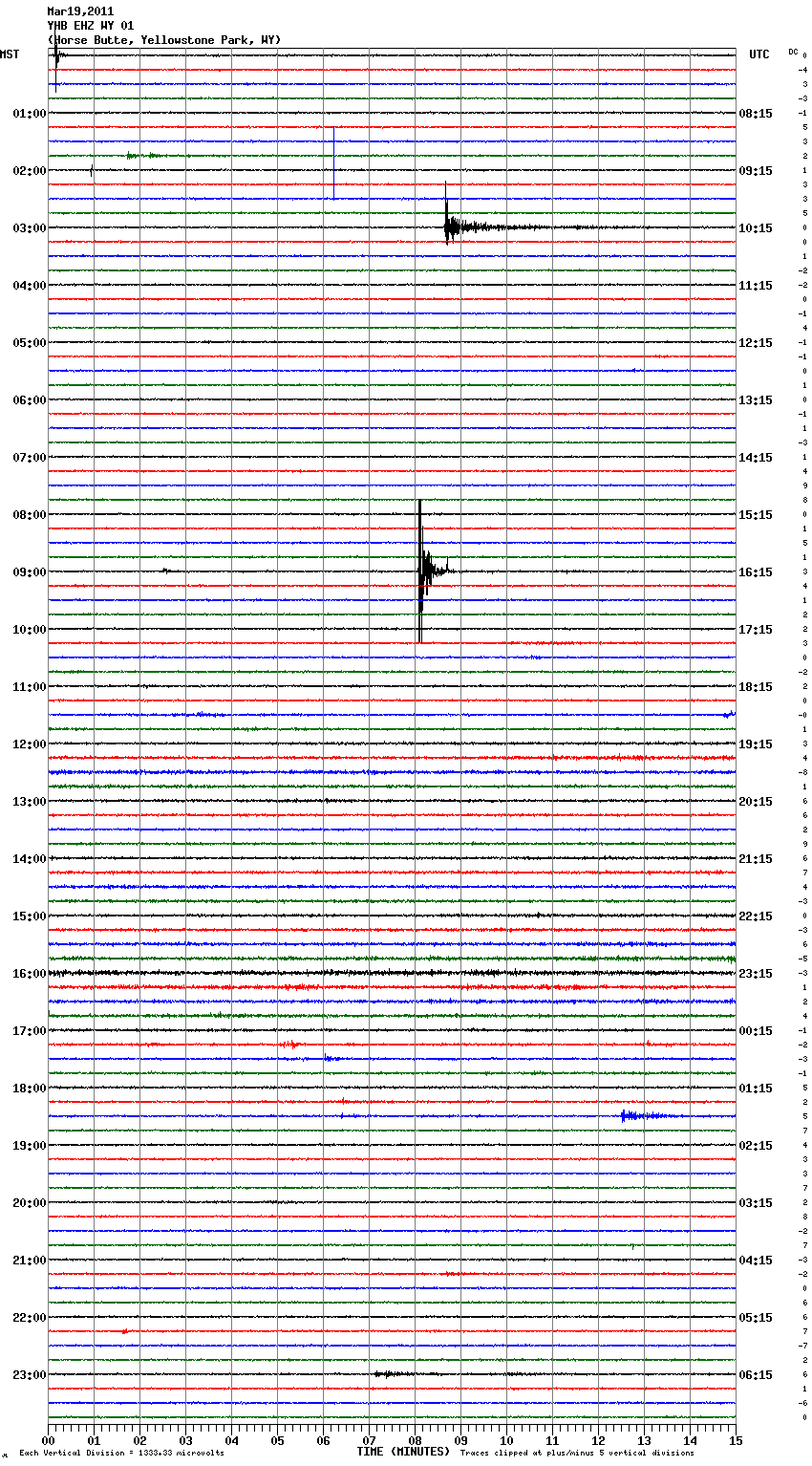The image size is (812, 1466).
Task: Select the 02:00 MST row label
Action: pyautogui.click(x=30, y=171)
